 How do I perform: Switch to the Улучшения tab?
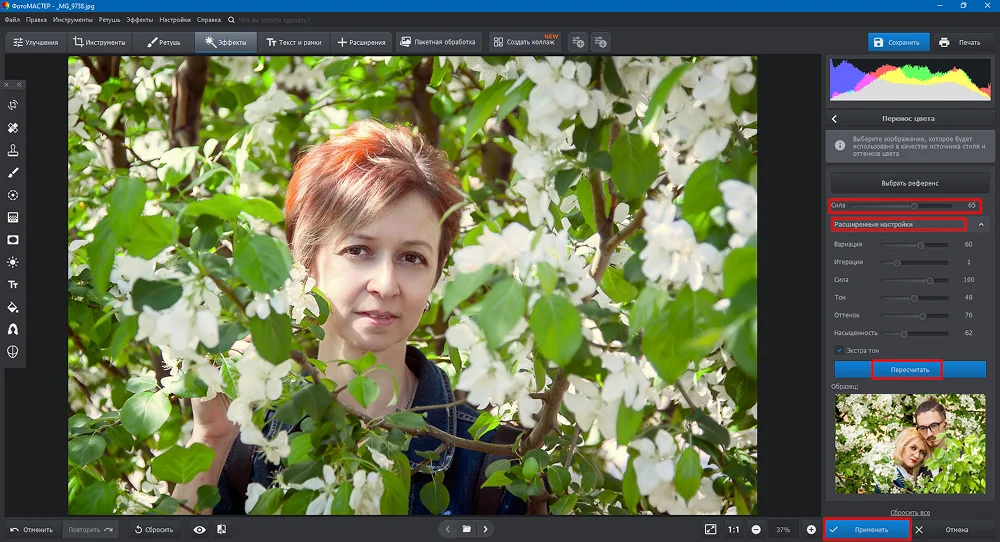click(36, 42)
